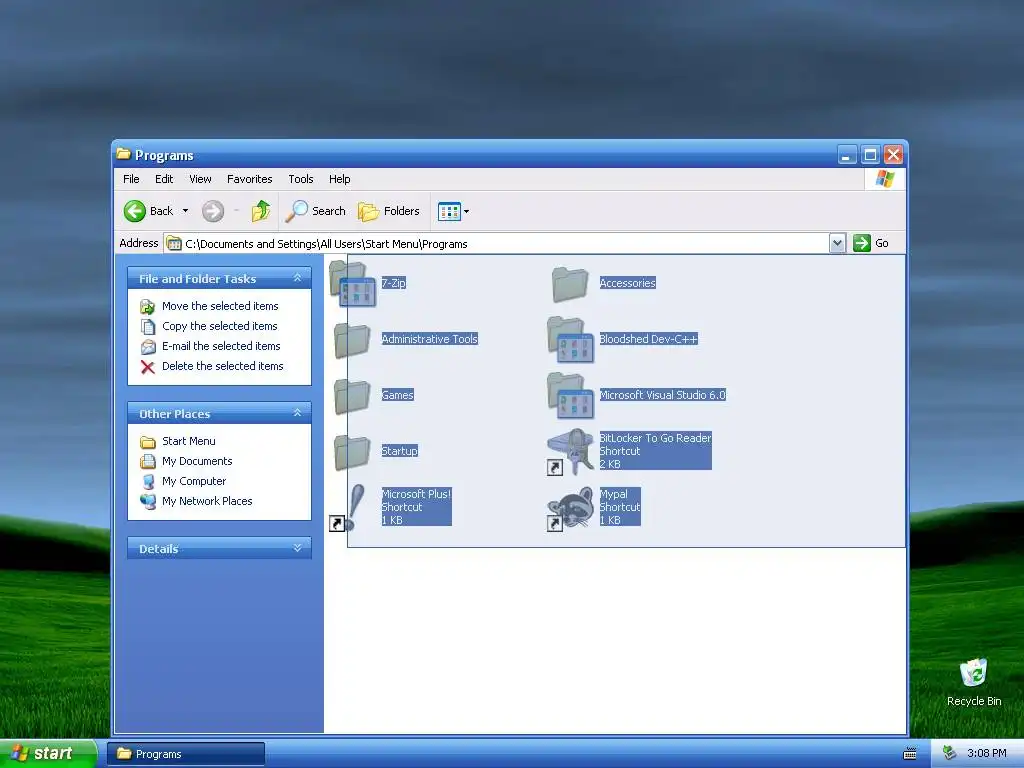Go up one folder level icon
1024x768 pixels.
(x=261, y=211)
